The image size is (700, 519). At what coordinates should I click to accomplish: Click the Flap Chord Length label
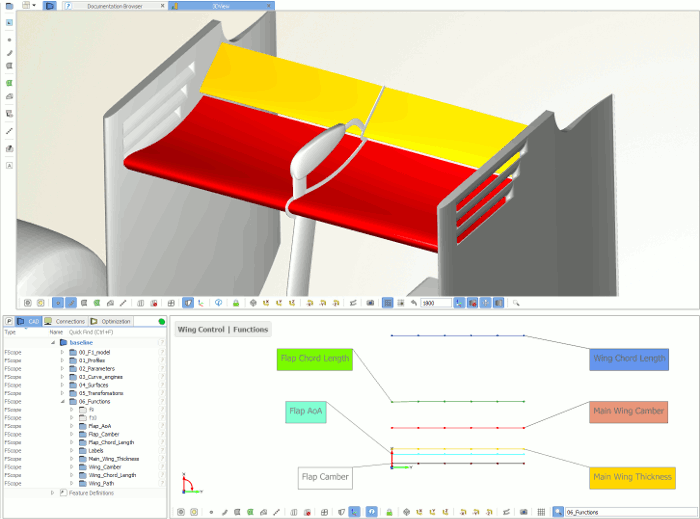click(314, 359)
